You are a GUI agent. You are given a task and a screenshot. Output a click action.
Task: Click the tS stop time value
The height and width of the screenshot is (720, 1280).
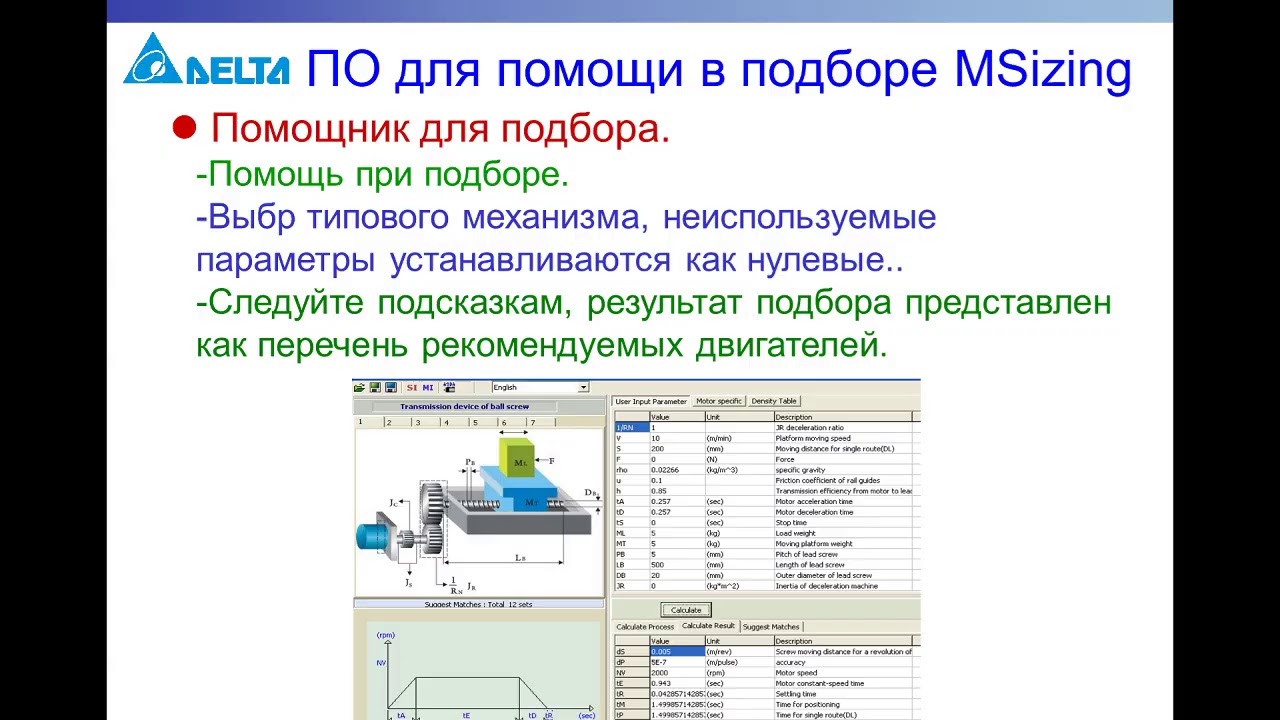click(677, 522)
